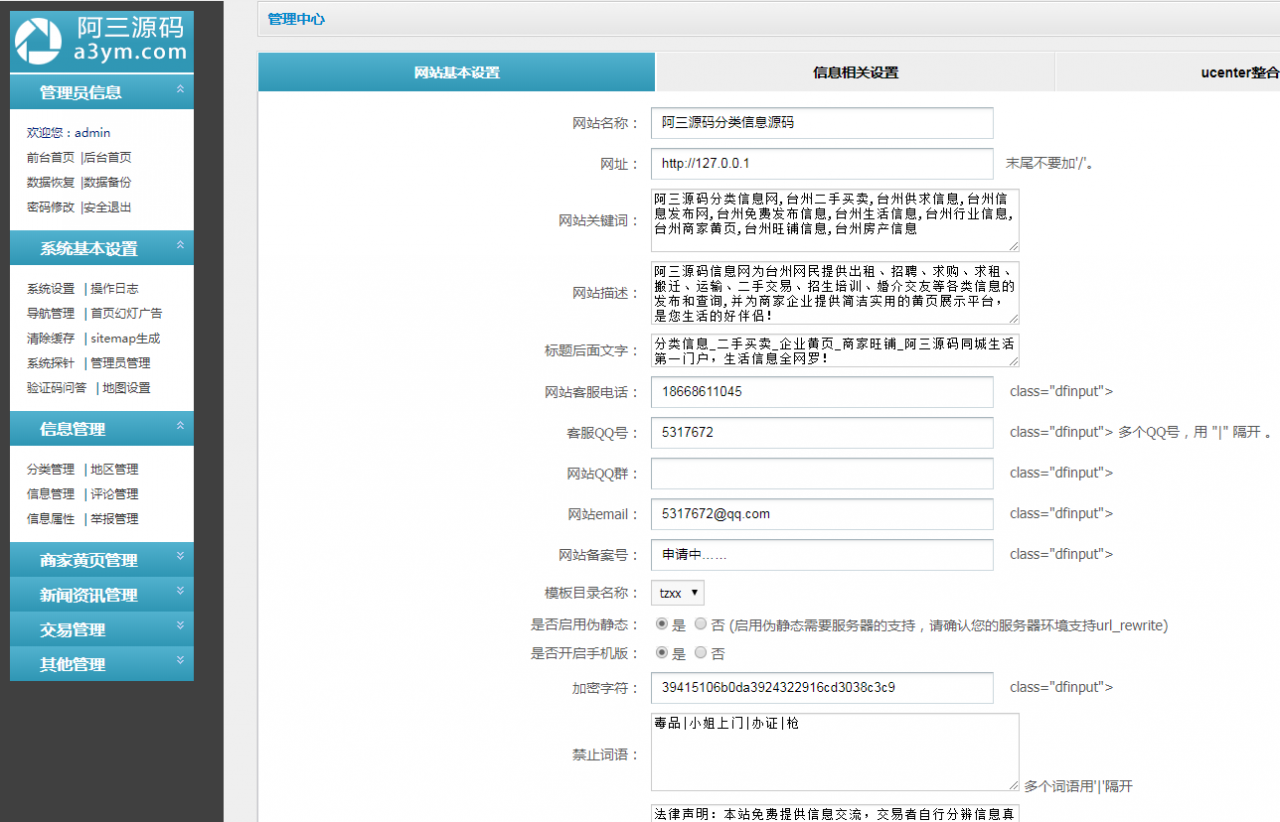Expand the 交易管理 section
1280x822 pixels.
point(102,630)
